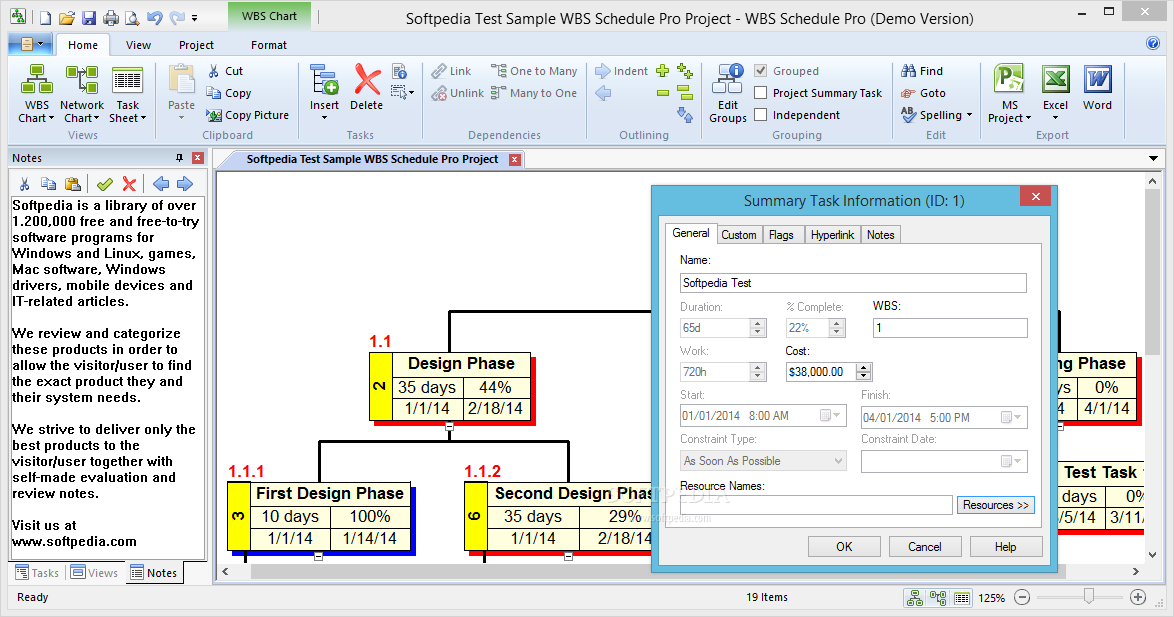This screenshot has height=617, width=1174.
Task: Click the zoom slider handle
Action: 1089,596
